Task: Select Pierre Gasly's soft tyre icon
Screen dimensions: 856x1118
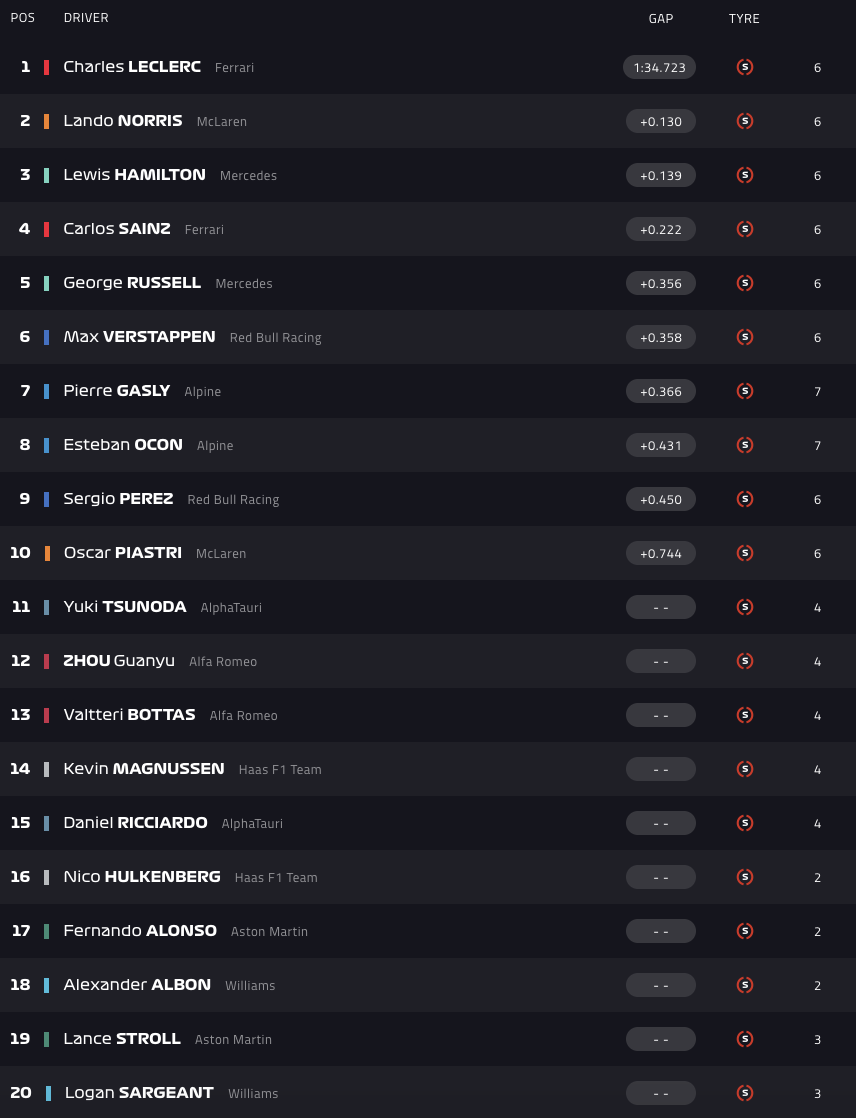Action: click(x=744, y=391)
